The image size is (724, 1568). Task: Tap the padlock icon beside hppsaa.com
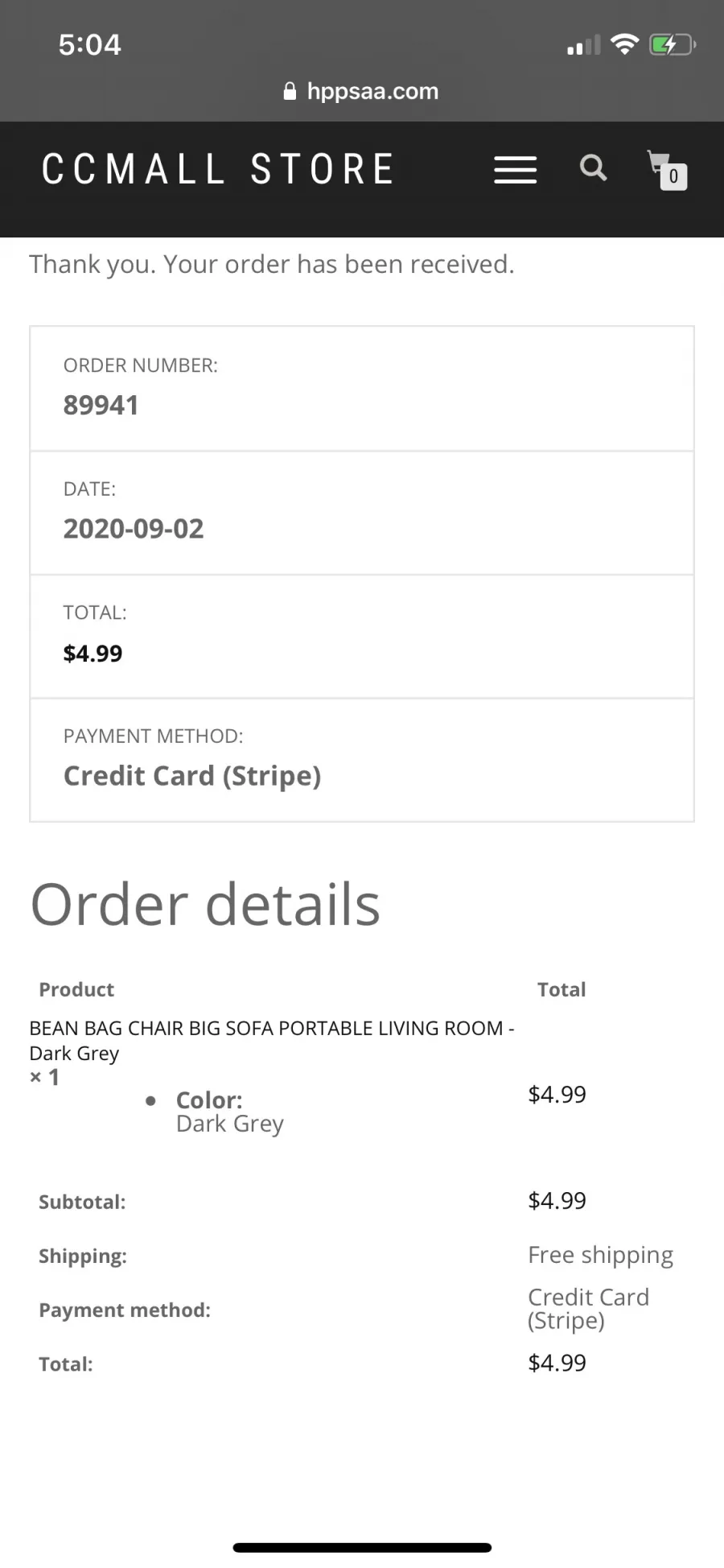pyautogui.click(x=290, y=91)
